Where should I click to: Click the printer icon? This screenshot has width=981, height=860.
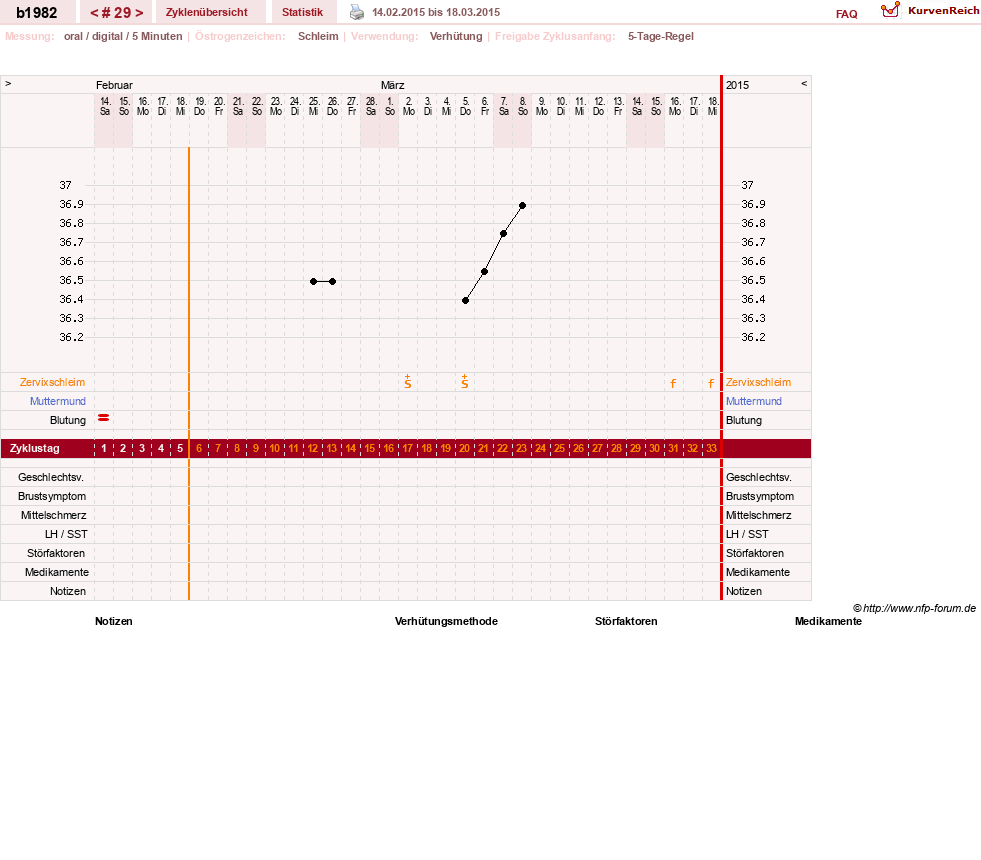coord(357,12)
